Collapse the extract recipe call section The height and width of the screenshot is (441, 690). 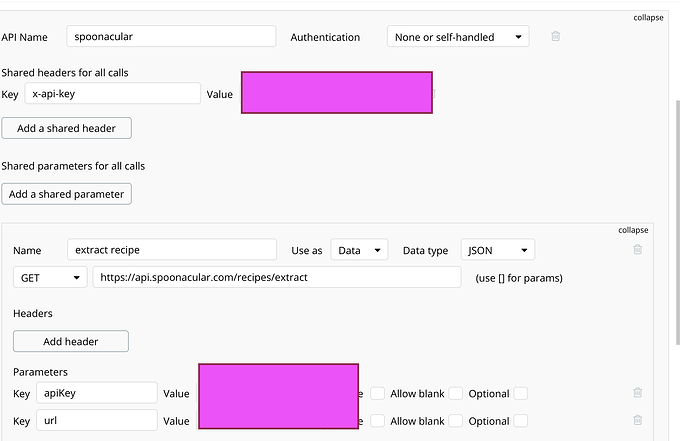[x=633, y=230]
